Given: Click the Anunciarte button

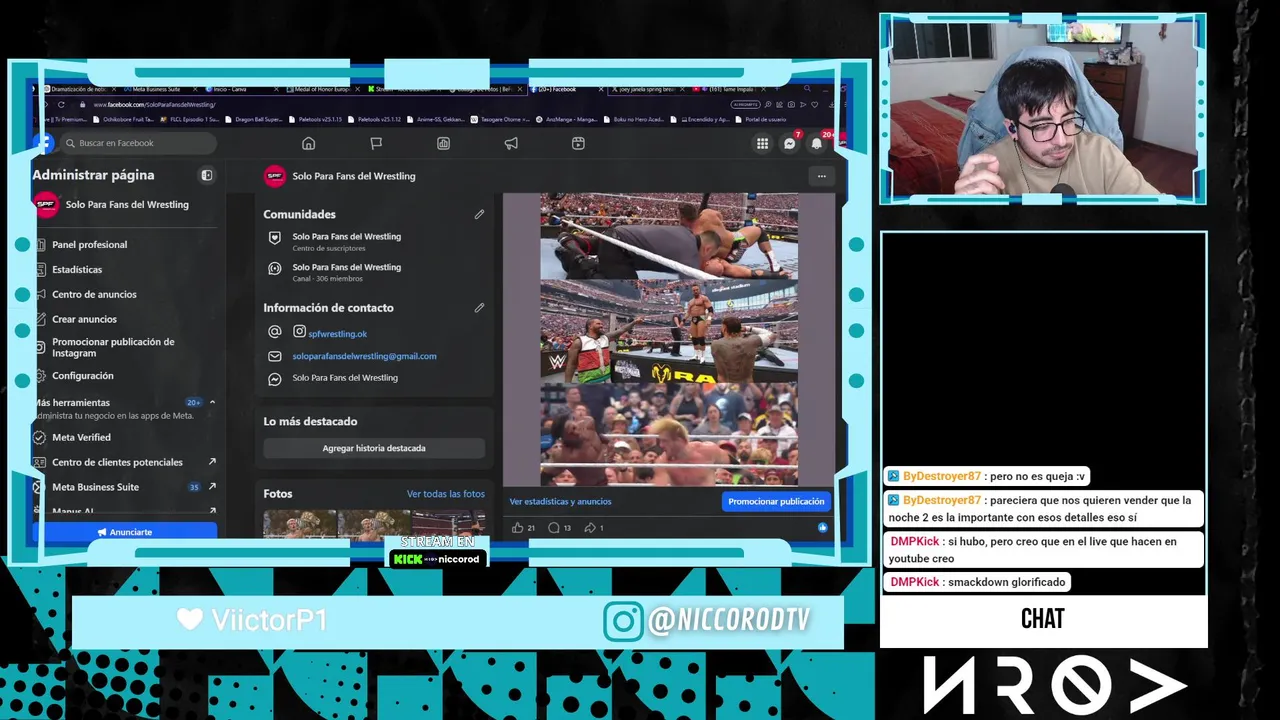Looking at the screenshot, I should pos(125,532).
